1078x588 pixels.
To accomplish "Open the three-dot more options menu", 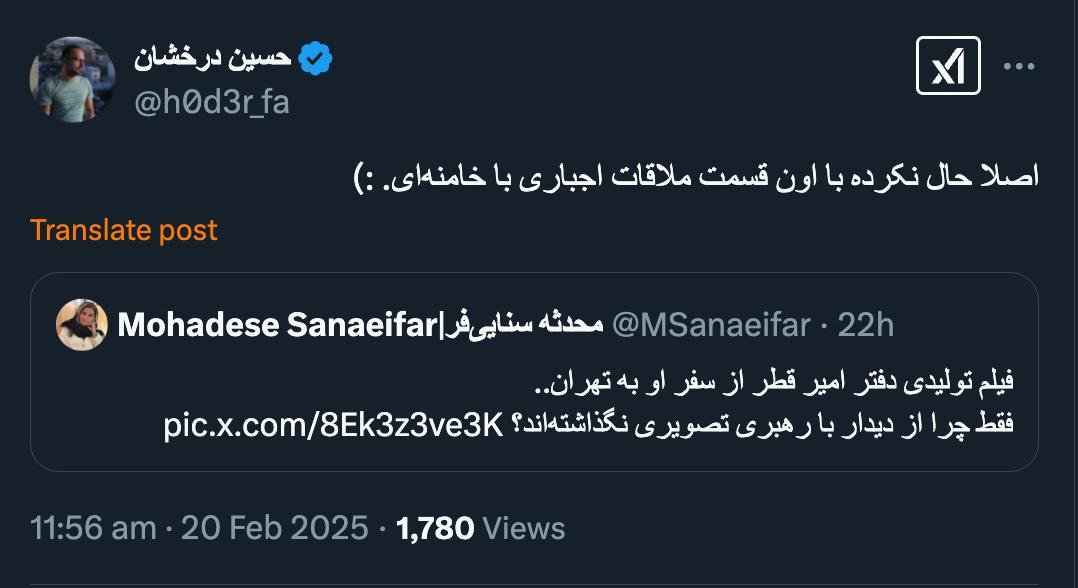I will [x=1019, y=66].
